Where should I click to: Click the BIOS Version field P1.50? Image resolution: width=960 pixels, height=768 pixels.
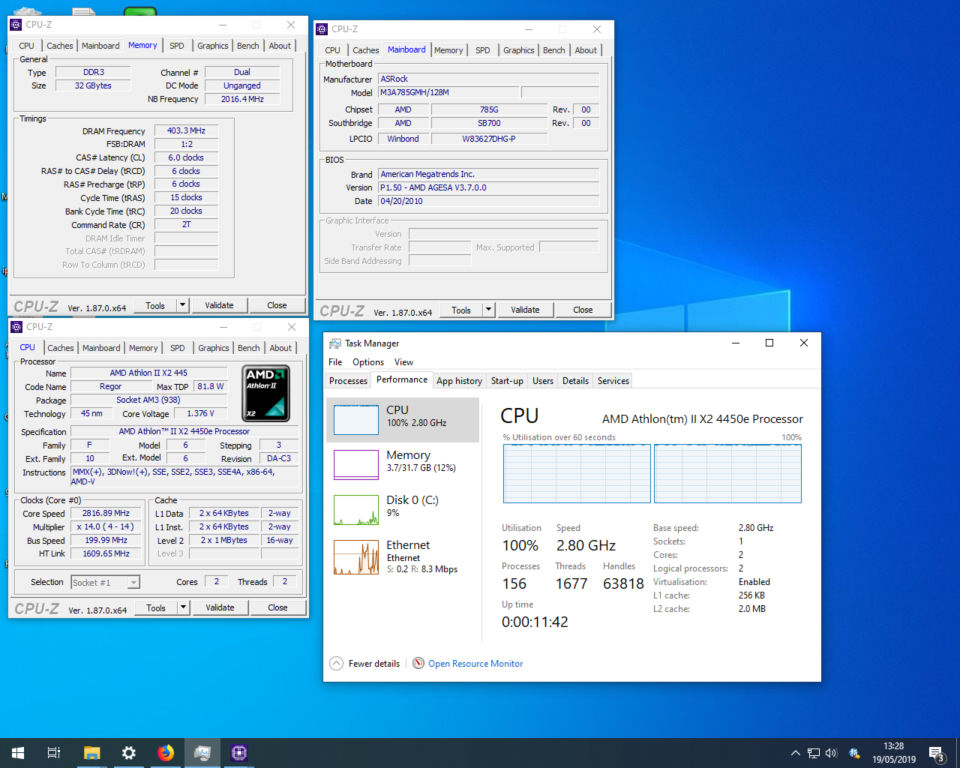point(489,187)
